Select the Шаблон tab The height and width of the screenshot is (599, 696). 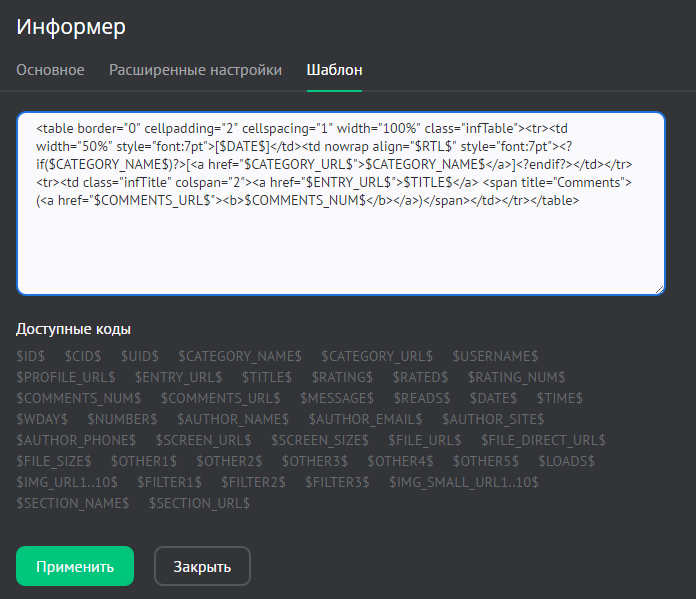click(334, 70)
